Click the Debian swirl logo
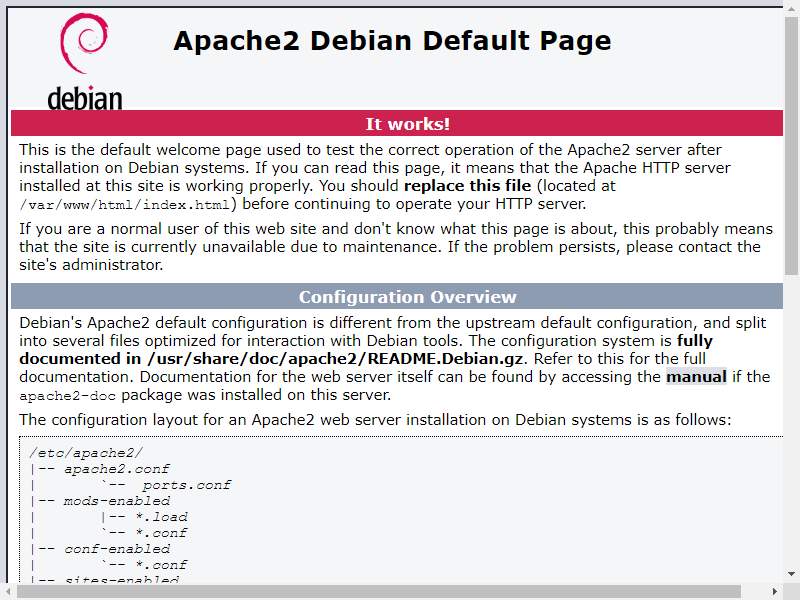Image resolution: width=800 pixels, height=600 pixels. point(84,43)
